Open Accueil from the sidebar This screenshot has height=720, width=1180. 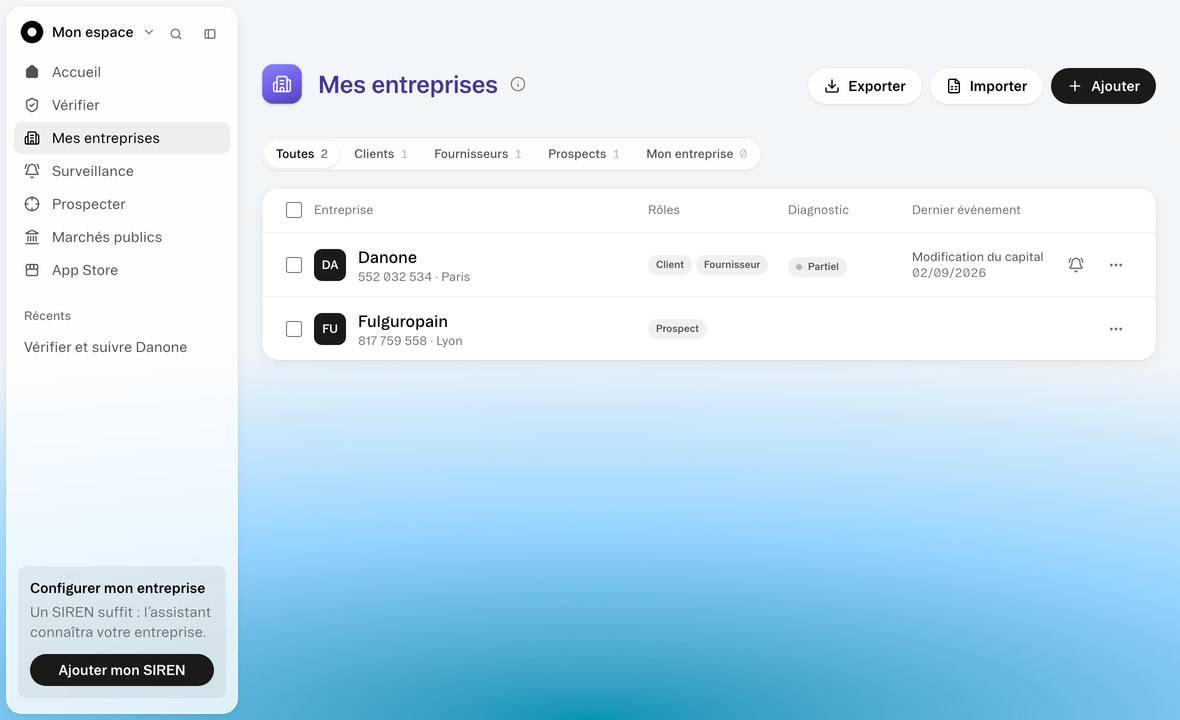click(122, 72)
